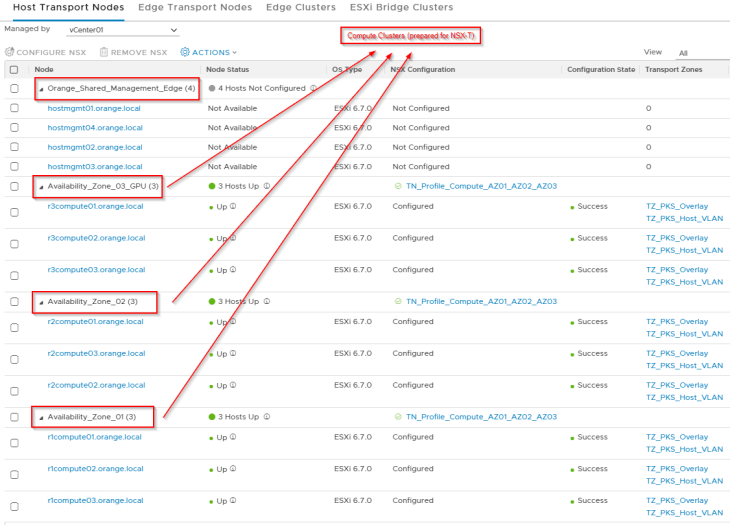Open TN_Profile_Compute link for Availability_Zone_02
730x525 pixels.
(481, 301)
